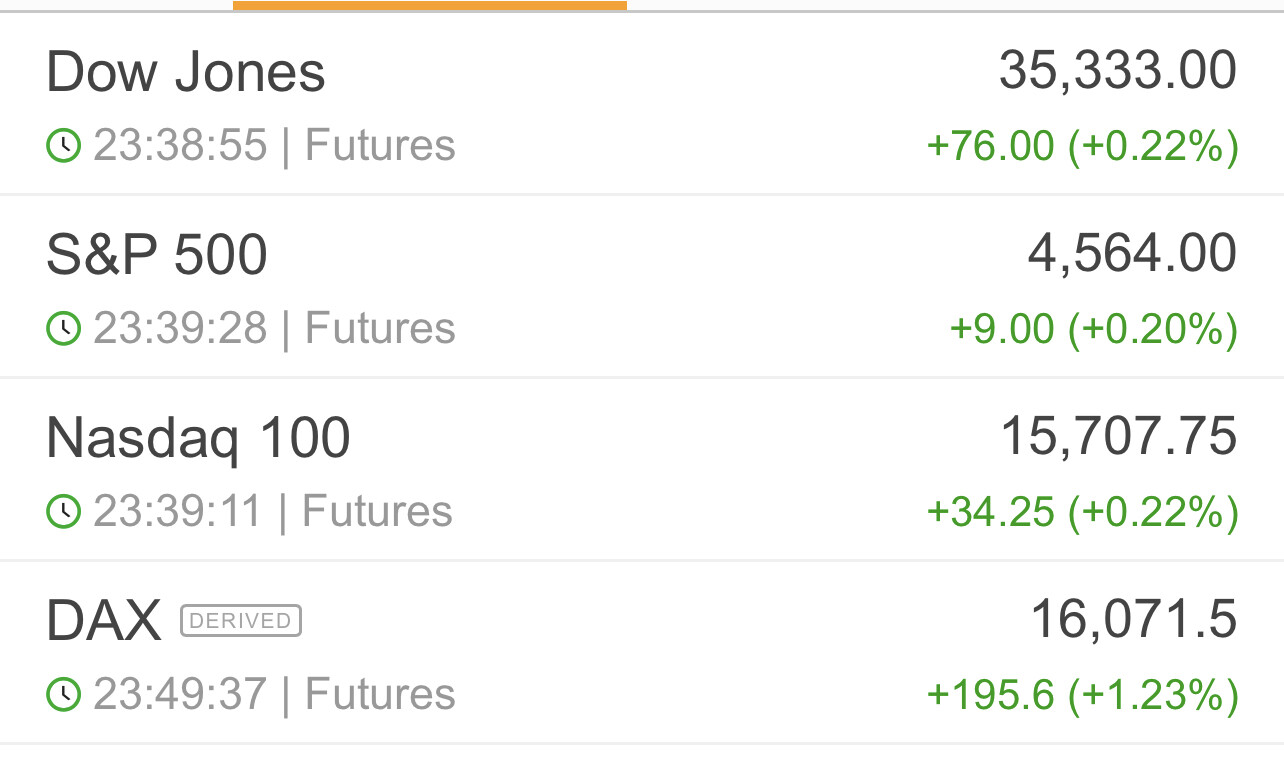Click the Dow Jones timestamp 23:38:55

[180, 146]
